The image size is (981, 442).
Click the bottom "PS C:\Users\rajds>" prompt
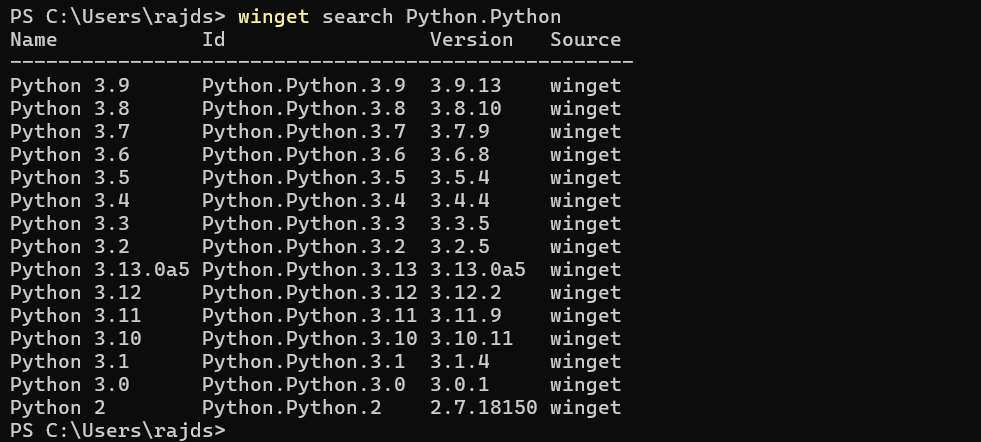118,431
